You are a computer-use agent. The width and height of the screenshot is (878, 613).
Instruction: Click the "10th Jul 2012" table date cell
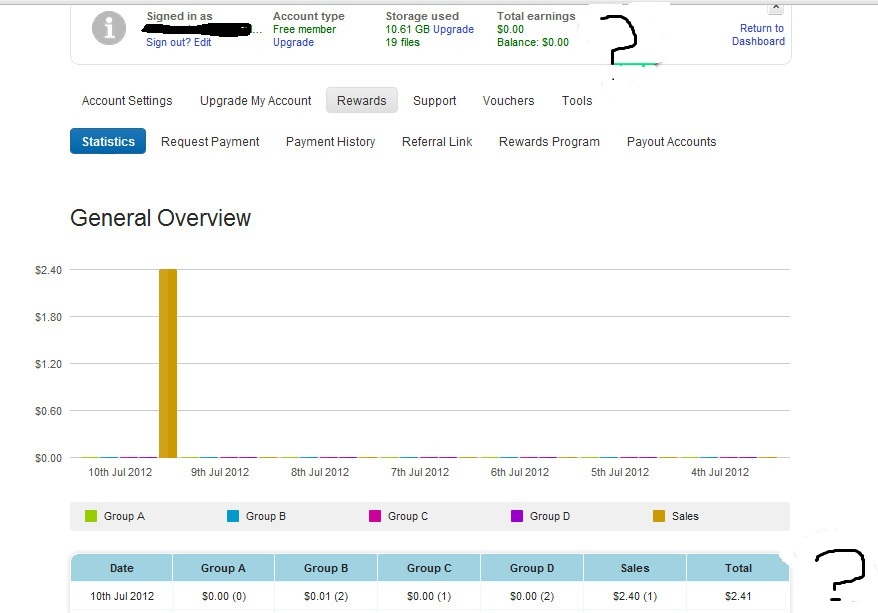point(122,596)
